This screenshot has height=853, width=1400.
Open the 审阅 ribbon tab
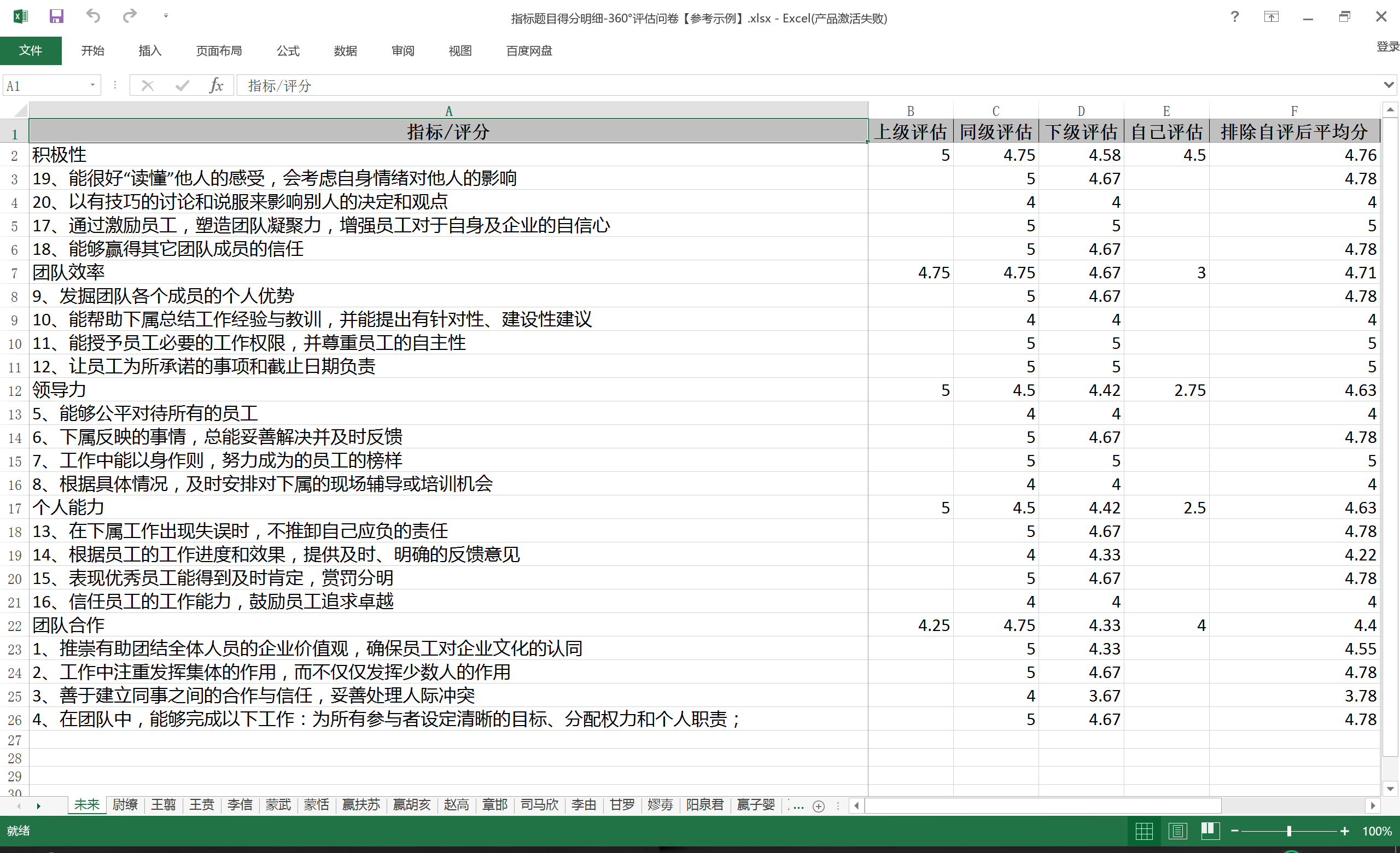pos(403,50)
